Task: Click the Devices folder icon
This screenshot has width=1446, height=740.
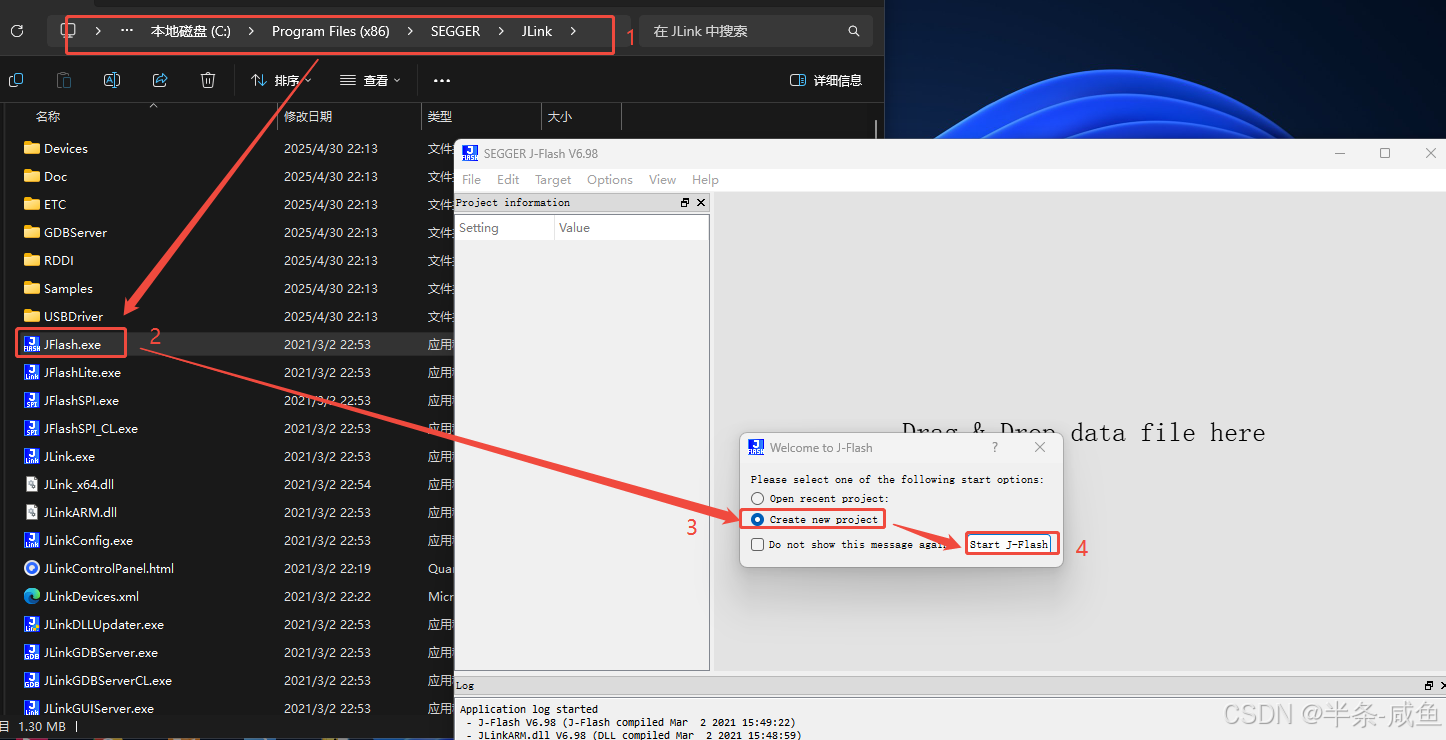Action: tap(32, 148)
